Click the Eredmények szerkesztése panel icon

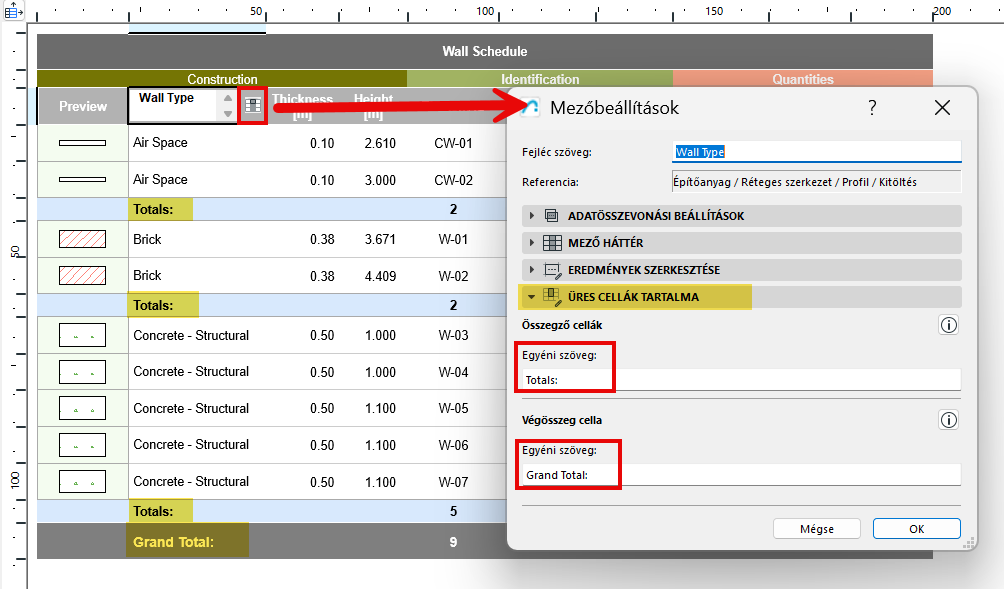click(552, 270)
